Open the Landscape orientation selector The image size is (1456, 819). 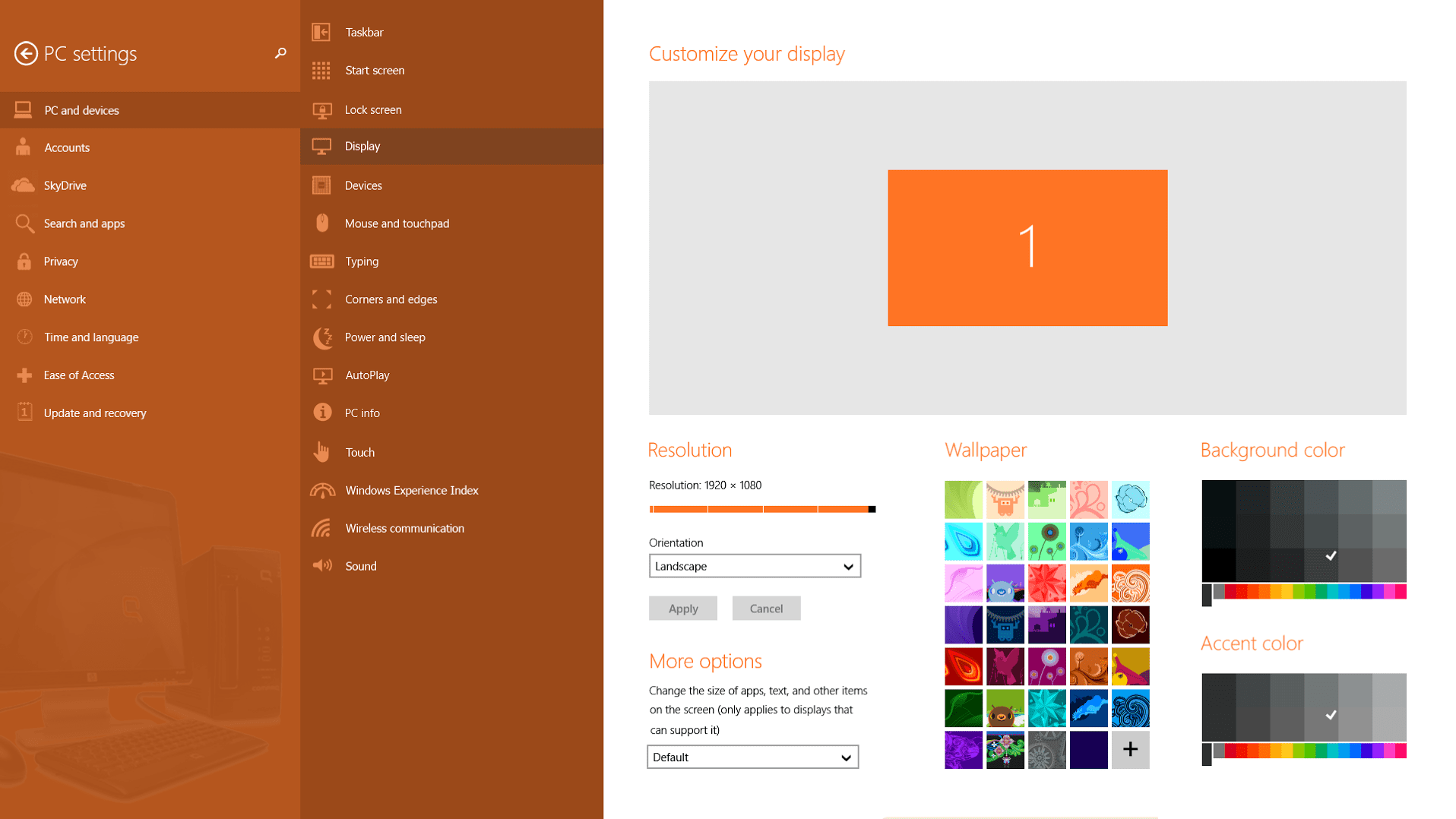click(x=755, y=565)
